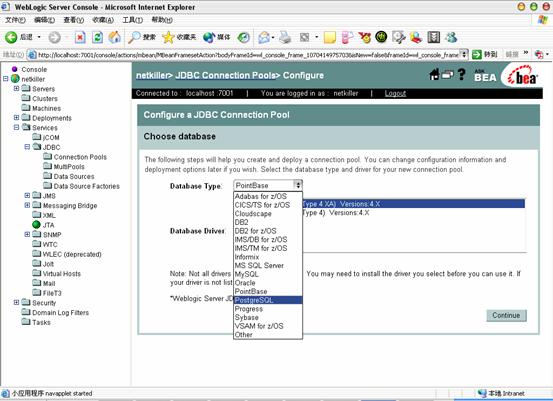The width and height of the screenshot is (553, 401).
Task: Click the Print toolbar icon
Action: tap(285, 37)
